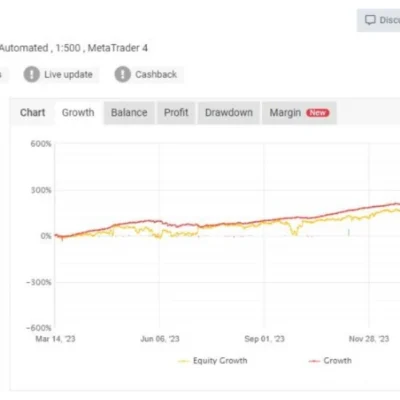Click the 0% y-axis label

click(x=46, y=236)
